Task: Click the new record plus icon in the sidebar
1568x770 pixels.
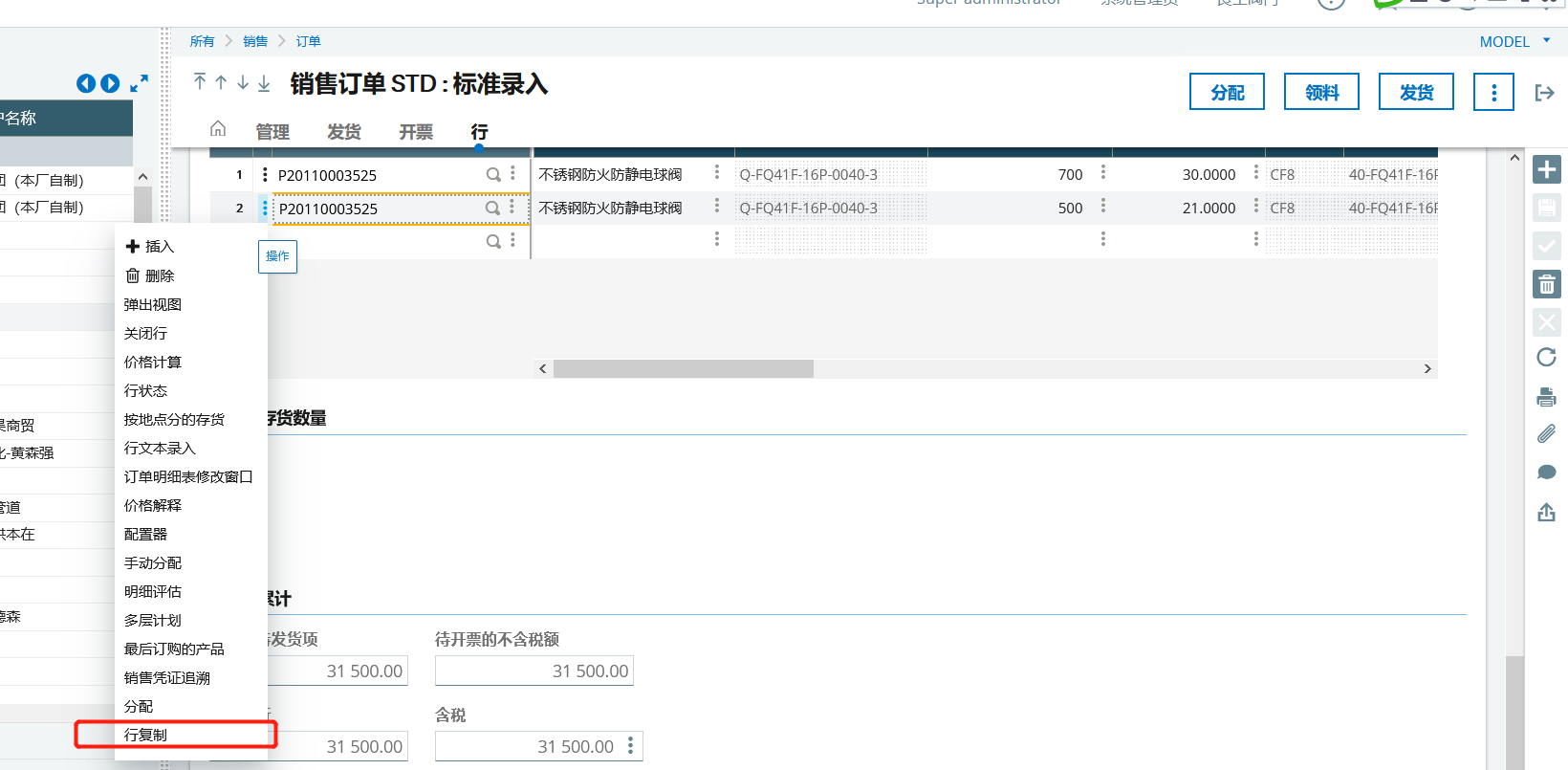Action: [1546, 169]
